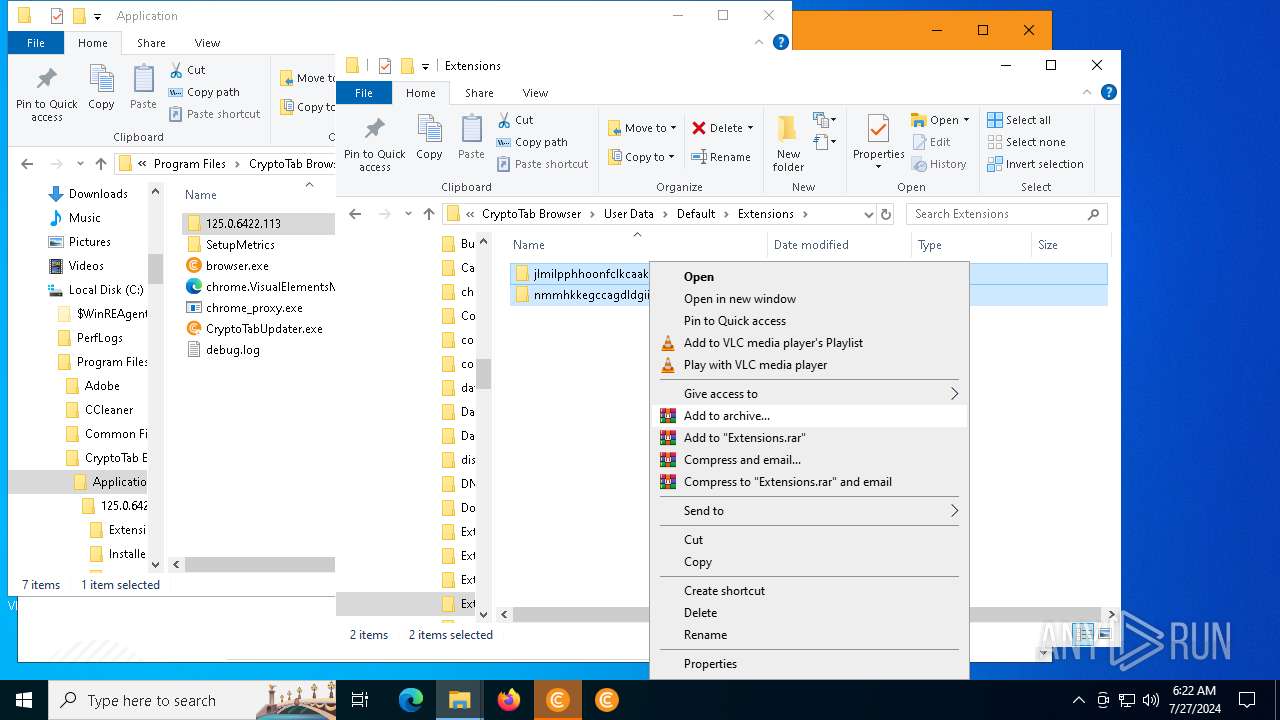Image resolution: width=1280 pixels, height=720 pixels.
Task: Refresh the Extensions folder view
Action: [885, 214]
